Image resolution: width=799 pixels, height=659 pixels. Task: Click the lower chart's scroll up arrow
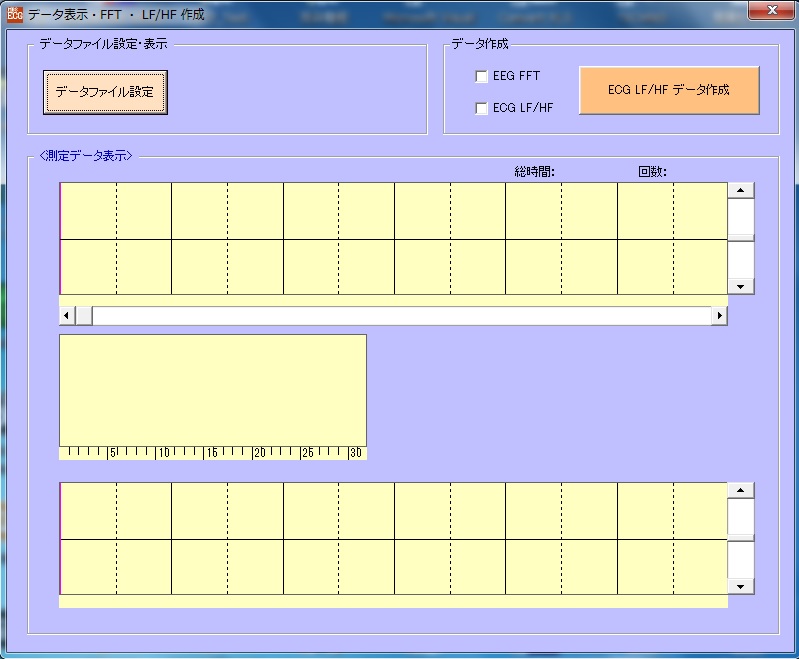pyautogui.click(x=740, y=490)
